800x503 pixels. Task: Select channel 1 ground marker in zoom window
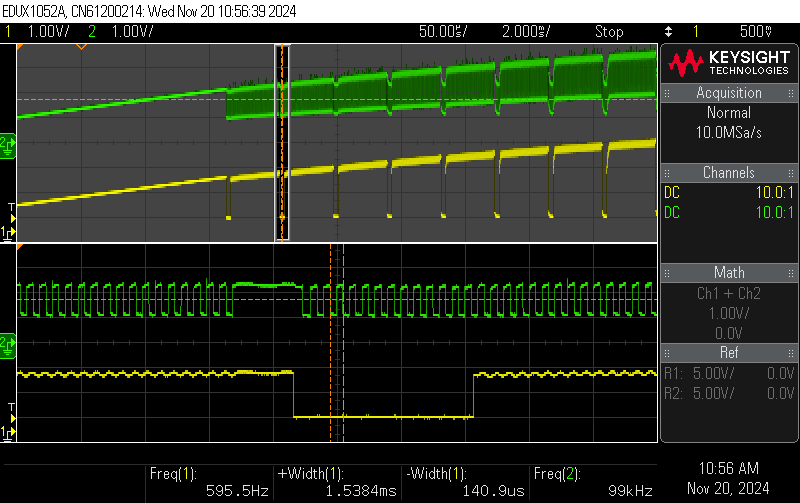click(8, 433)
